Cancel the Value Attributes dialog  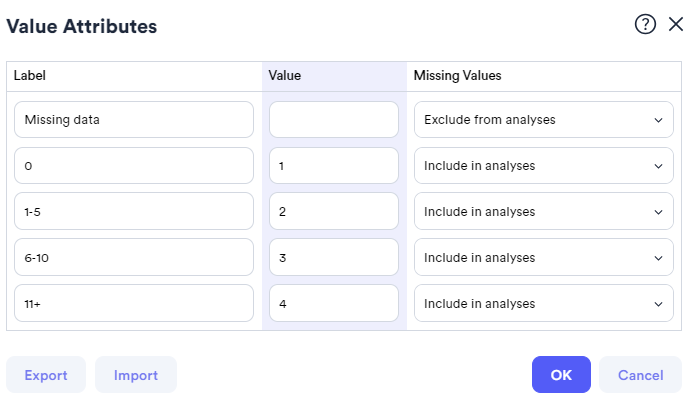[x=640, y=375]
